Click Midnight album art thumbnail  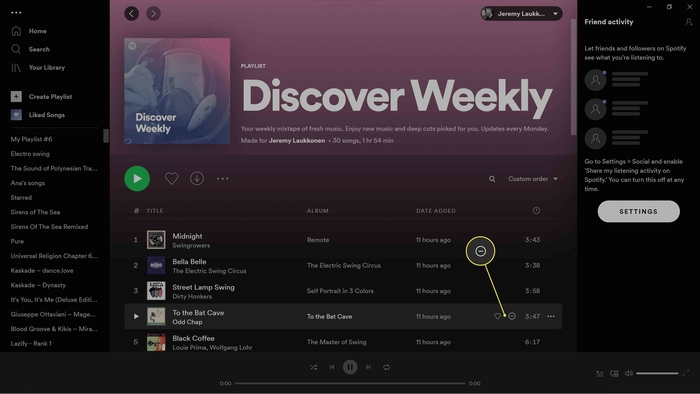(156, 240)
